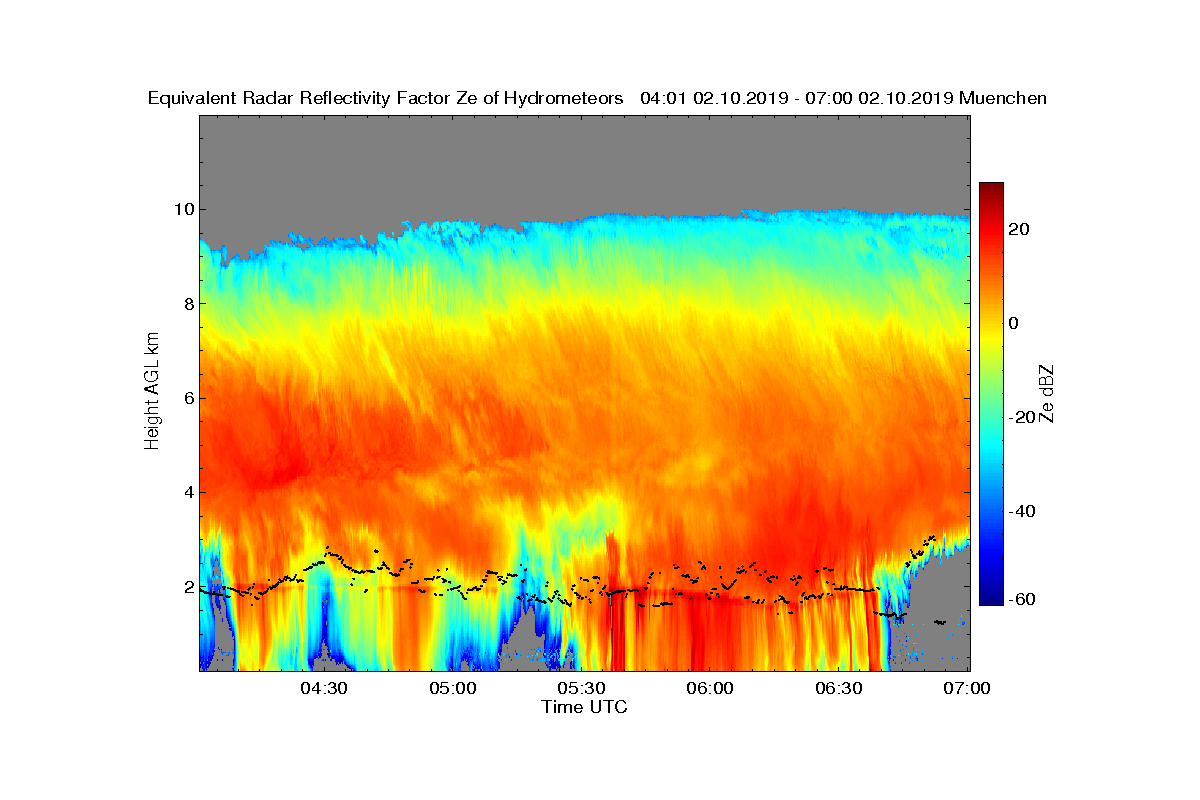
Task: Click the 04:30 time axis label
Action: pyautogui.click(x=324, y=689)
